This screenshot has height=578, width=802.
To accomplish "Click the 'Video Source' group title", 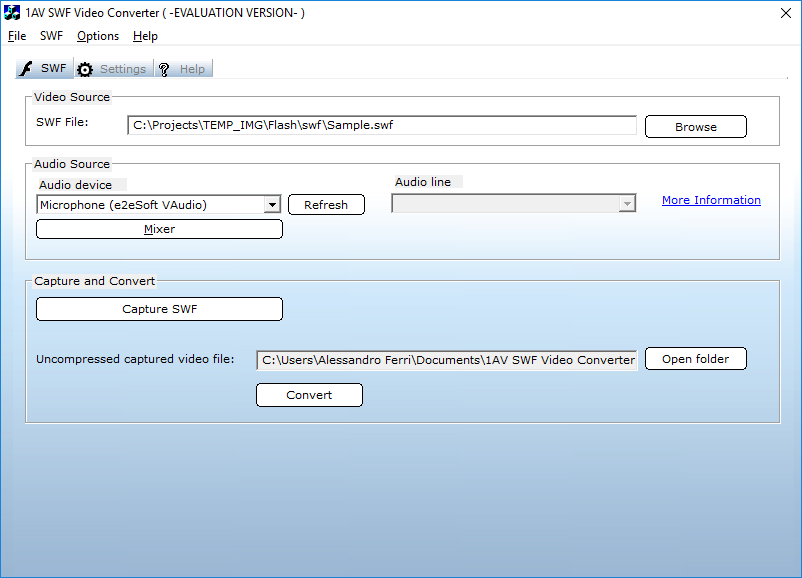I will (x=72, y=97).
